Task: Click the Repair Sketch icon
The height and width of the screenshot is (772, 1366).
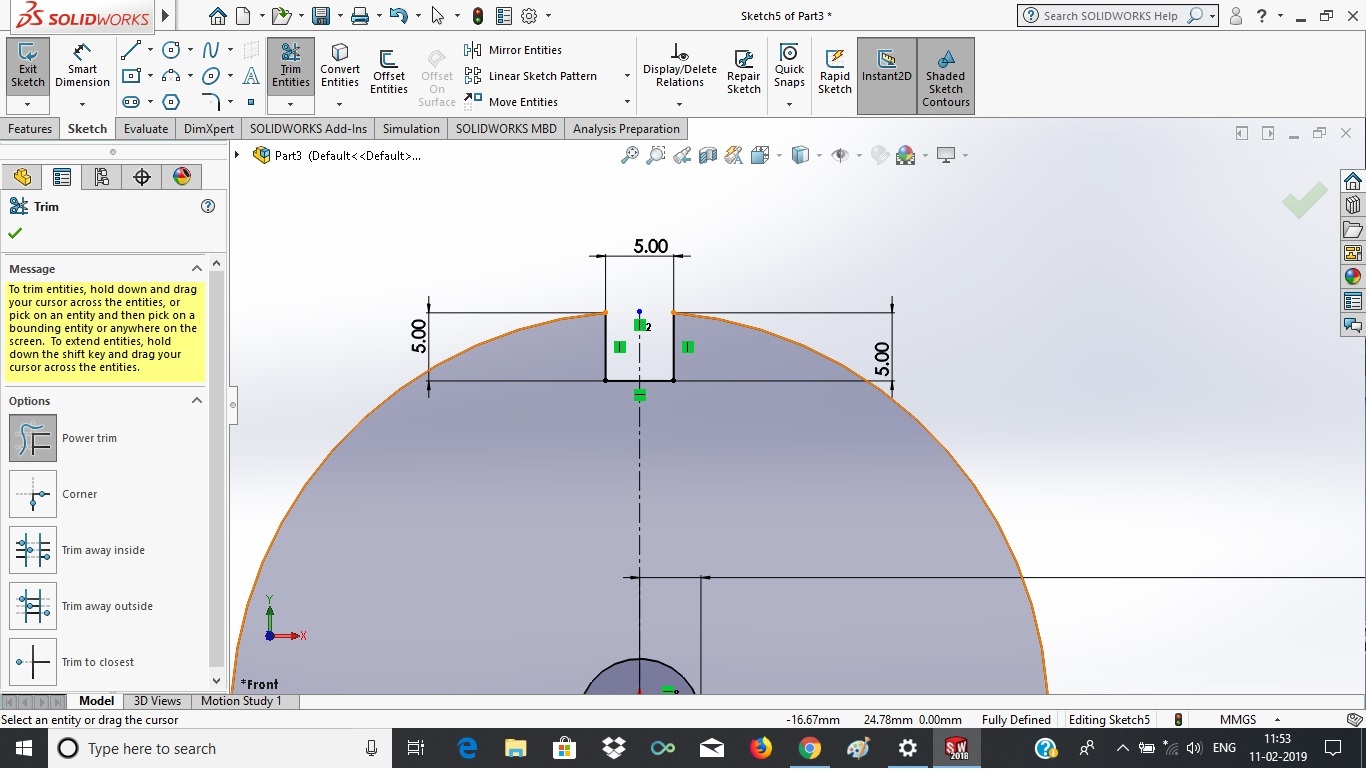Action: (x=743, y=72)
